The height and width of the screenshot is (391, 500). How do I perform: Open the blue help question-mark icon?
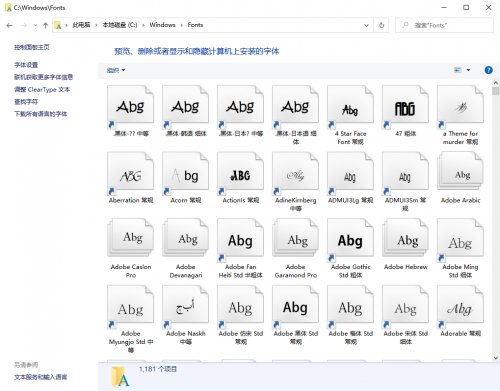[x=488, y=70]
